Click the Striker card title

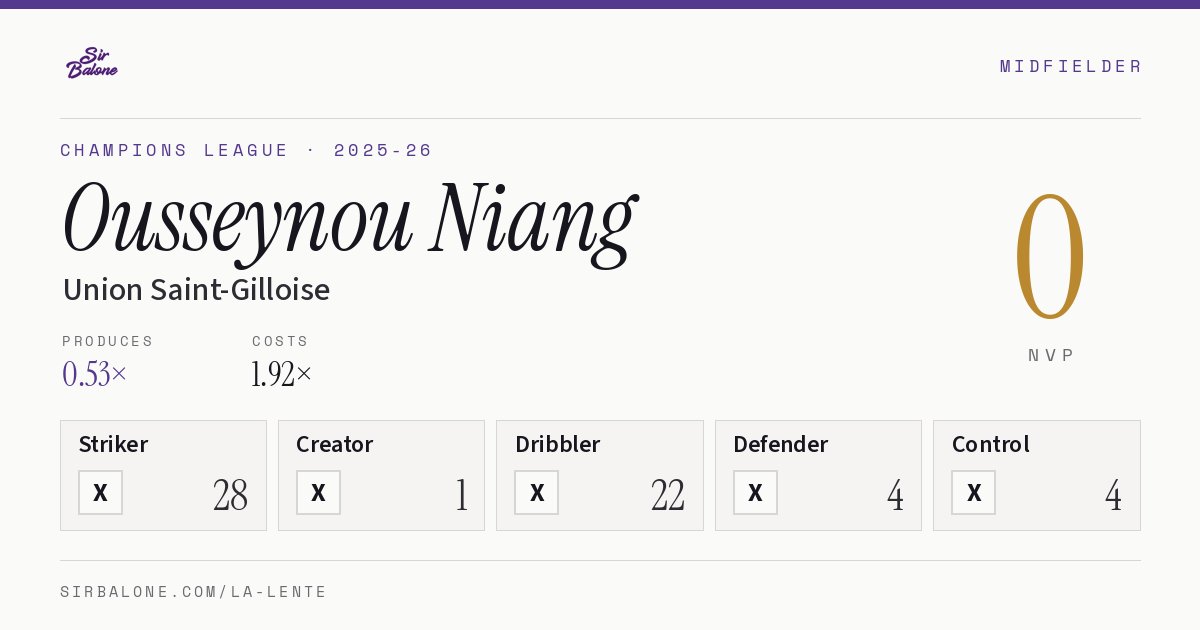pos(113,444)
